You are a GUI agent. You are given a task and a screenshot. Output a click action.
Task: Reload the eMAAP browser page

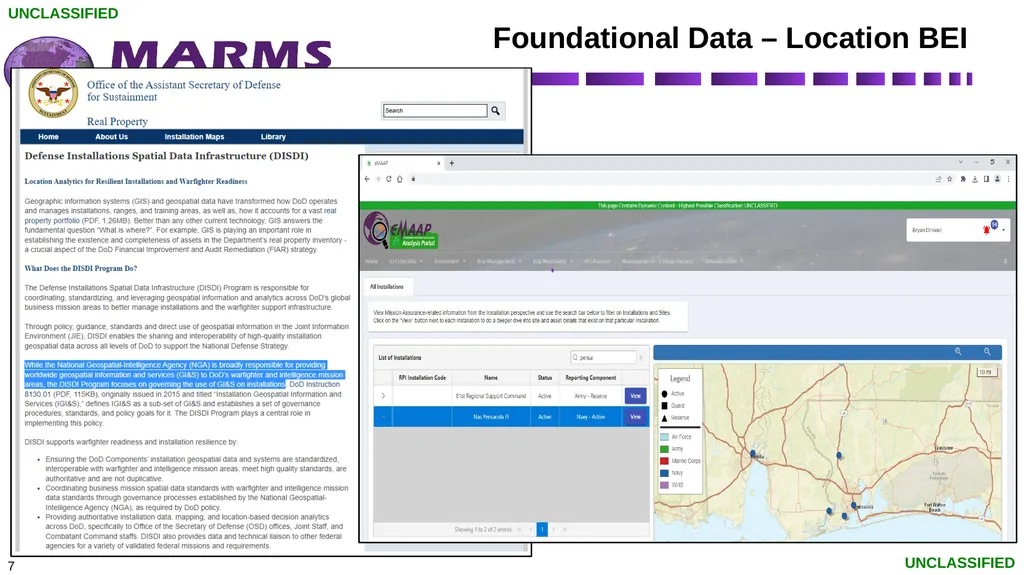389,179
